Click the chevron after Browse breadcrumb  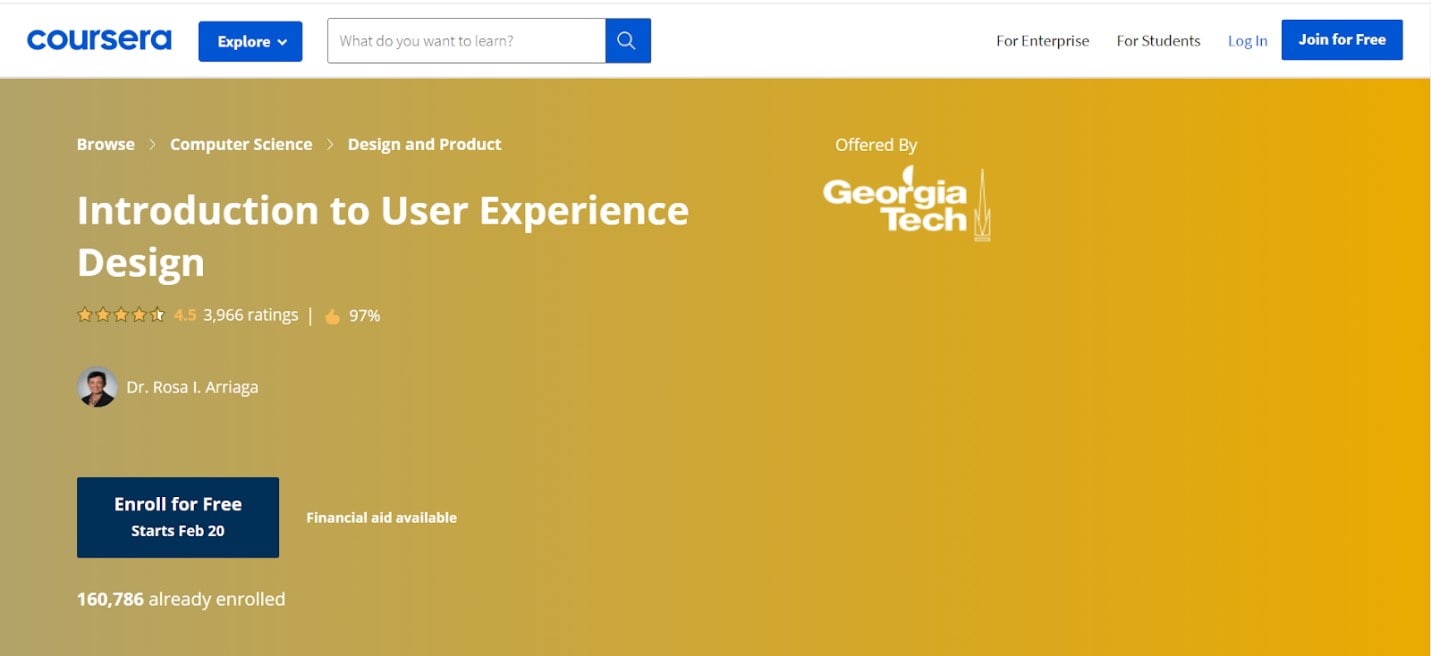point(152,145)
